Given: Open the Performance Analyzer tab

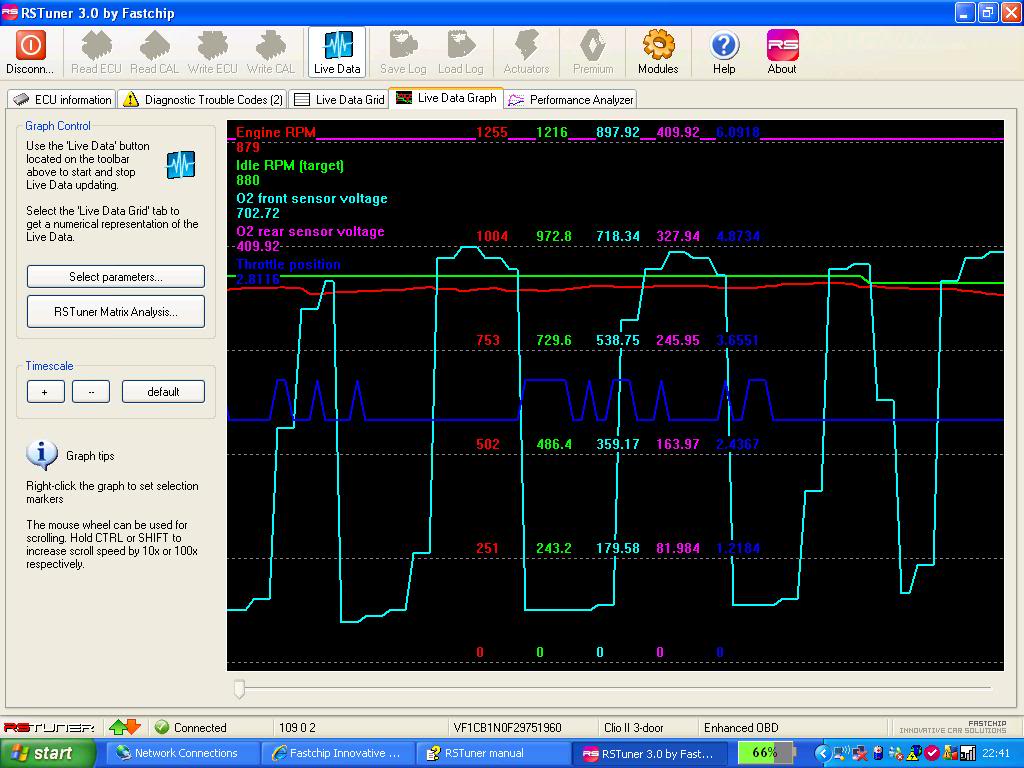Looking at the screenshot, I should (571, 100).
